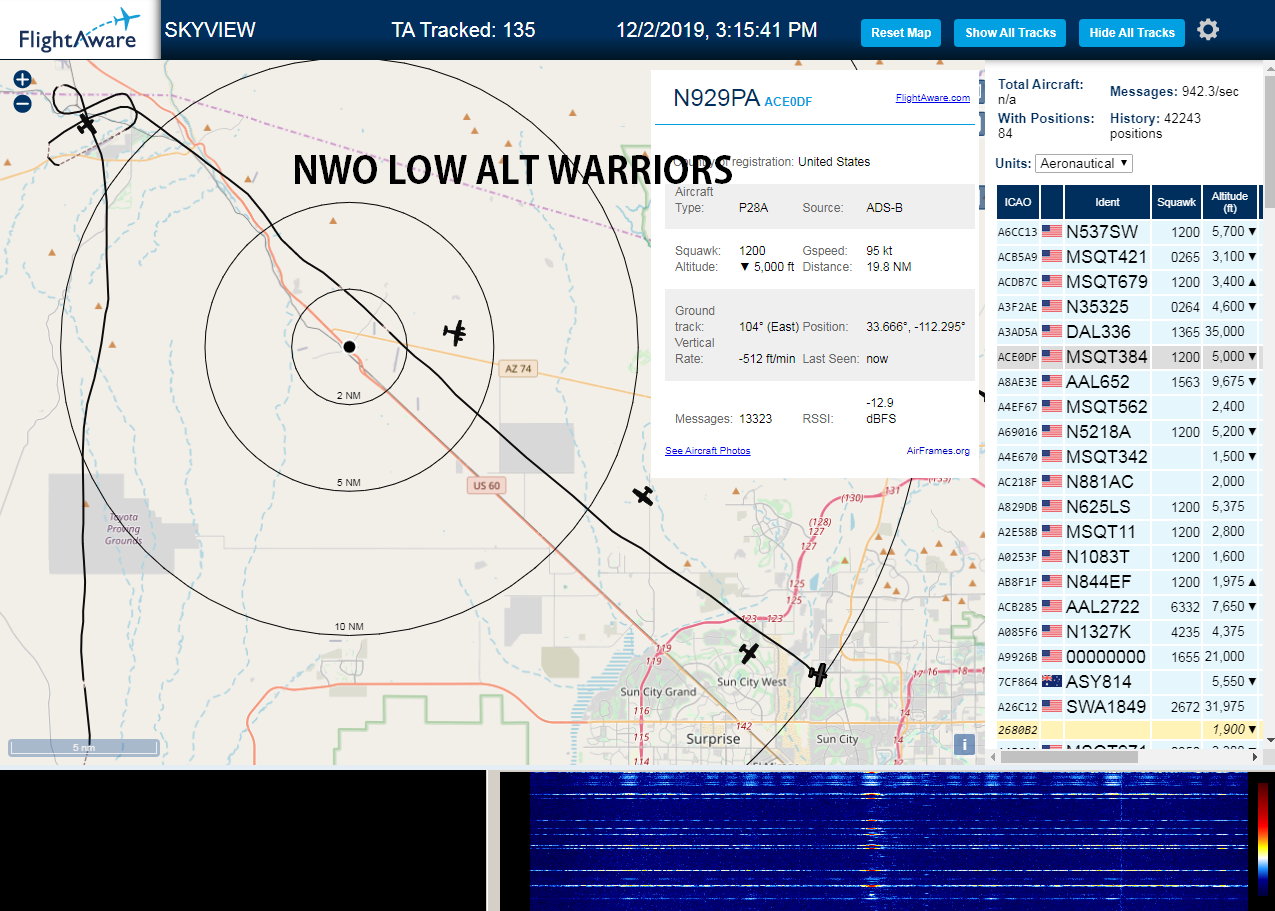
Task: Show all aircraft tracks
Action: coord(1010,32)
